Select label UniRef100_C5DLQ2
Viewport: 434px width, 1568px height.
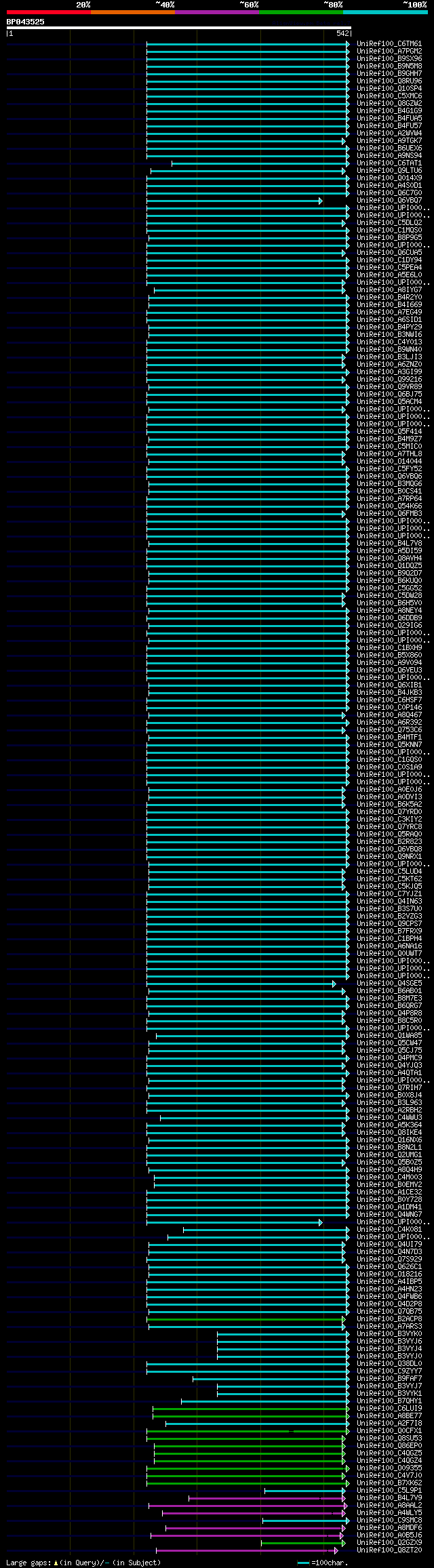[x=389, y=223]
